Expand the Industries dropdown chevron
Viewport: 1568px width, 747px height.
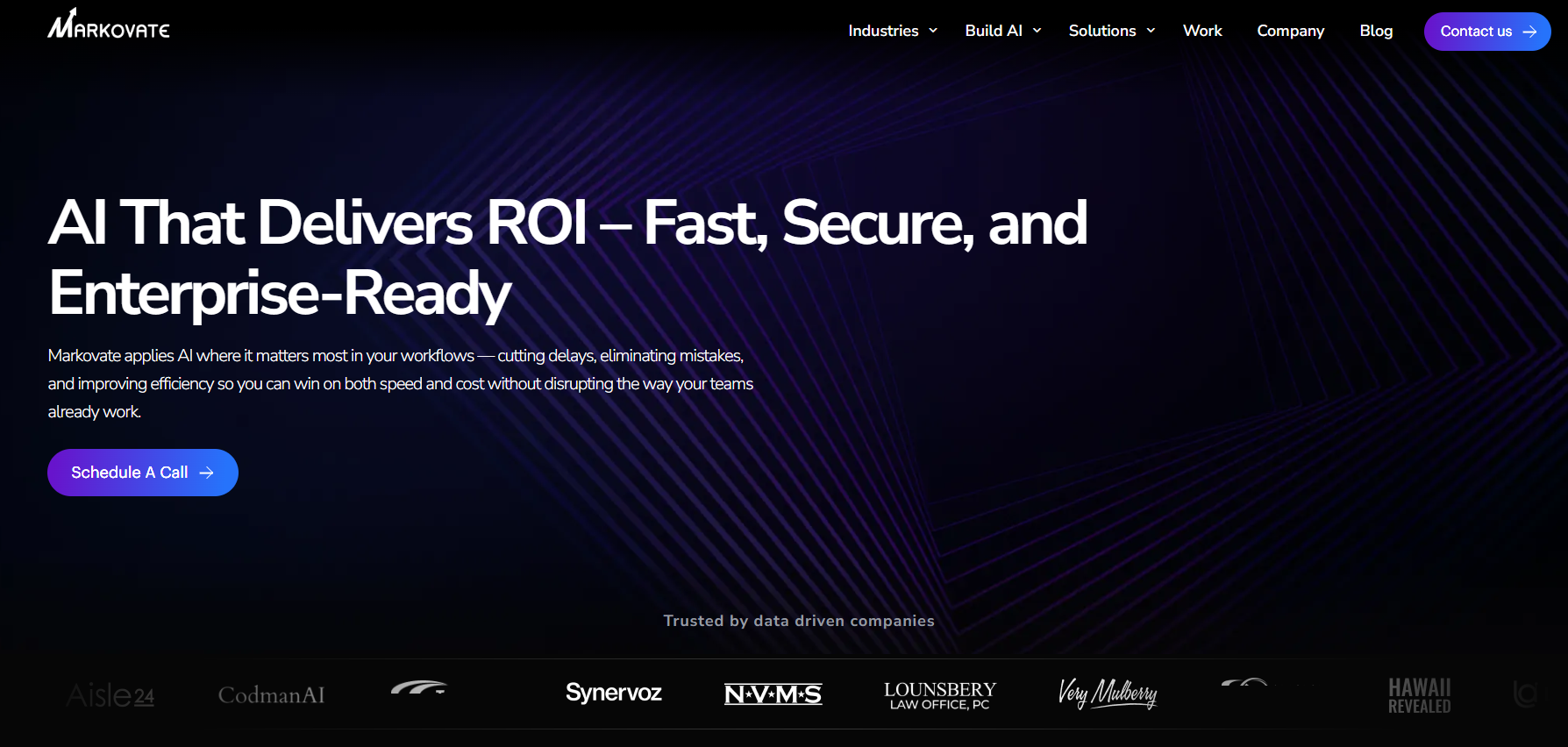[933, 31]
